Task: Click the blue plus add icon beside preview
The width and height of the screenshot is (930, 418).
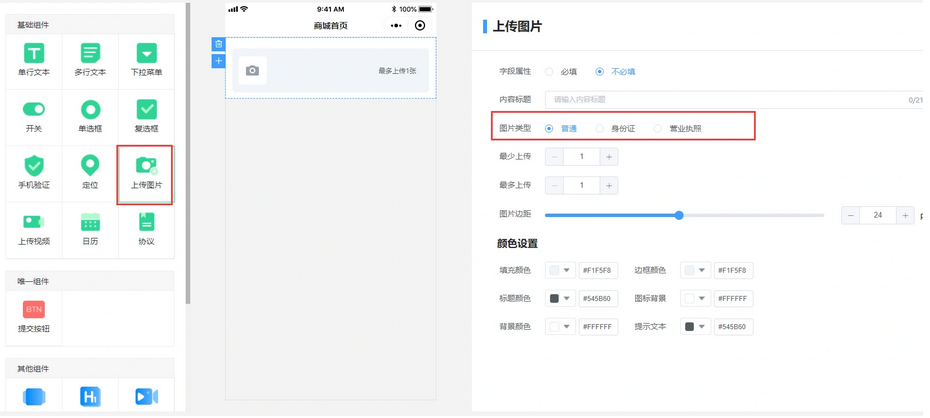Action: tap(218, 61)
